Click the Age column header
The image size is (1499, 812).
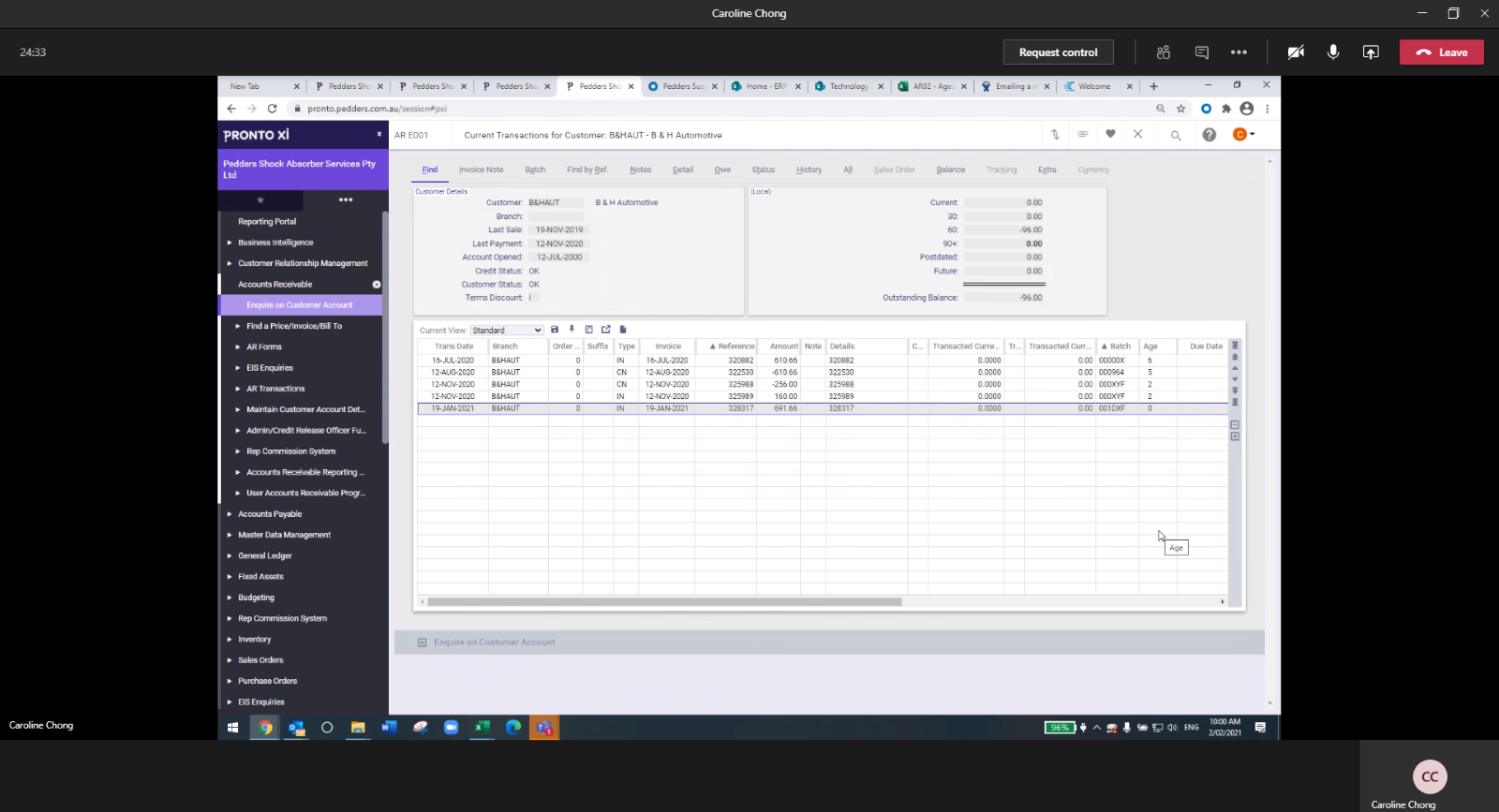point(1158,347)
